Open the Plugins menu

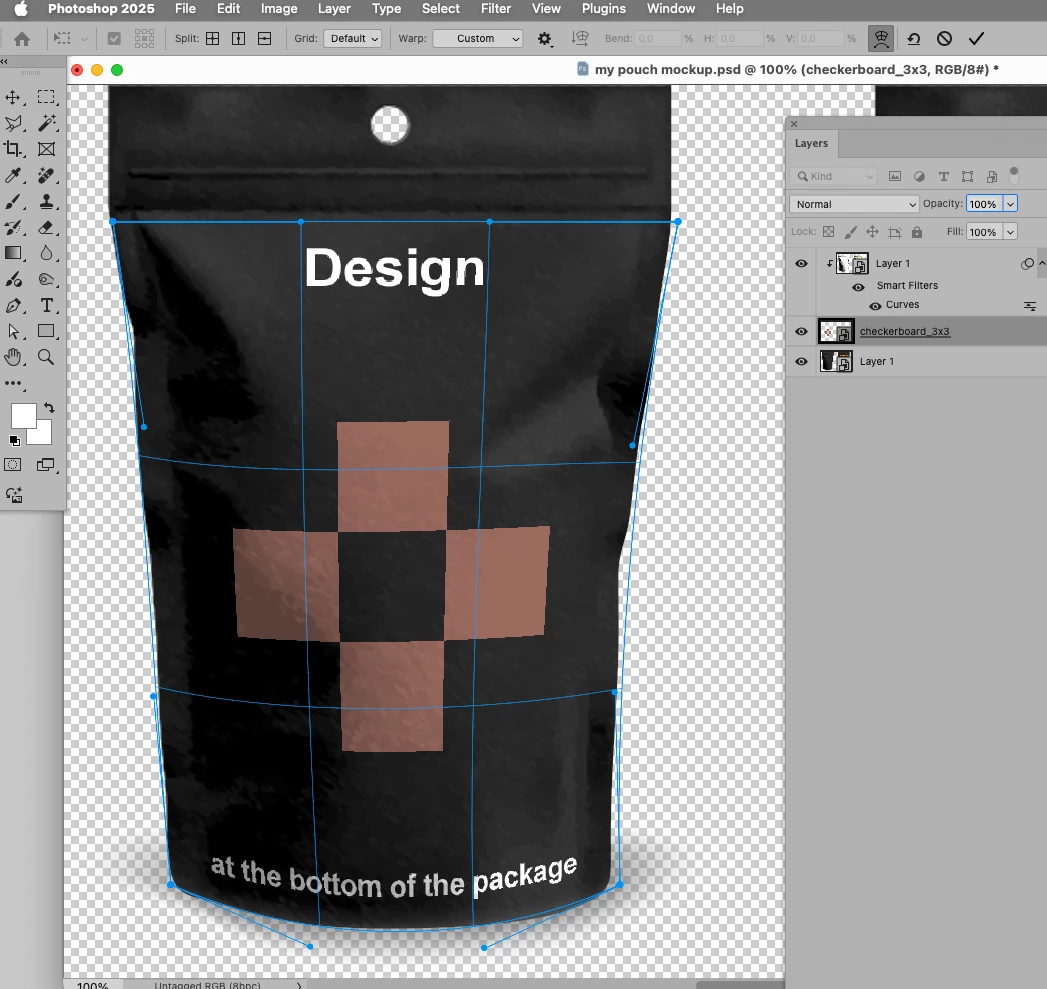(604, 9)
